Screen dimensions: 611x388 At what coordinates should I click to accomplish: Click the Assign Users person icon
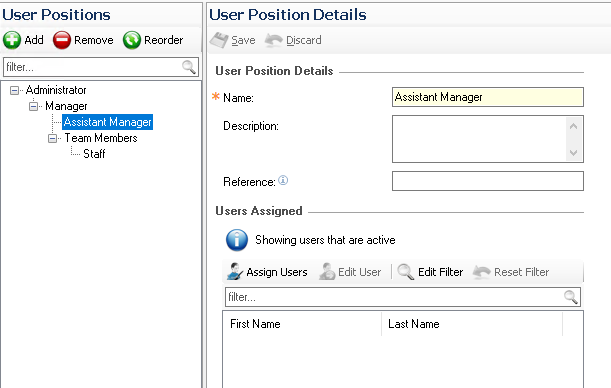coord(235,272)
